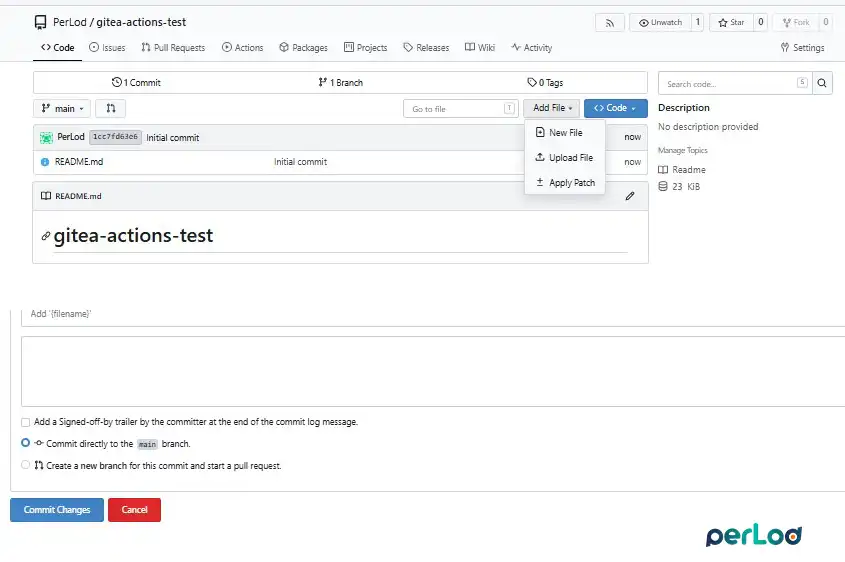Screen dimensions: 845x562
Task: Click the watch count number 1
Action: (698, 23)
